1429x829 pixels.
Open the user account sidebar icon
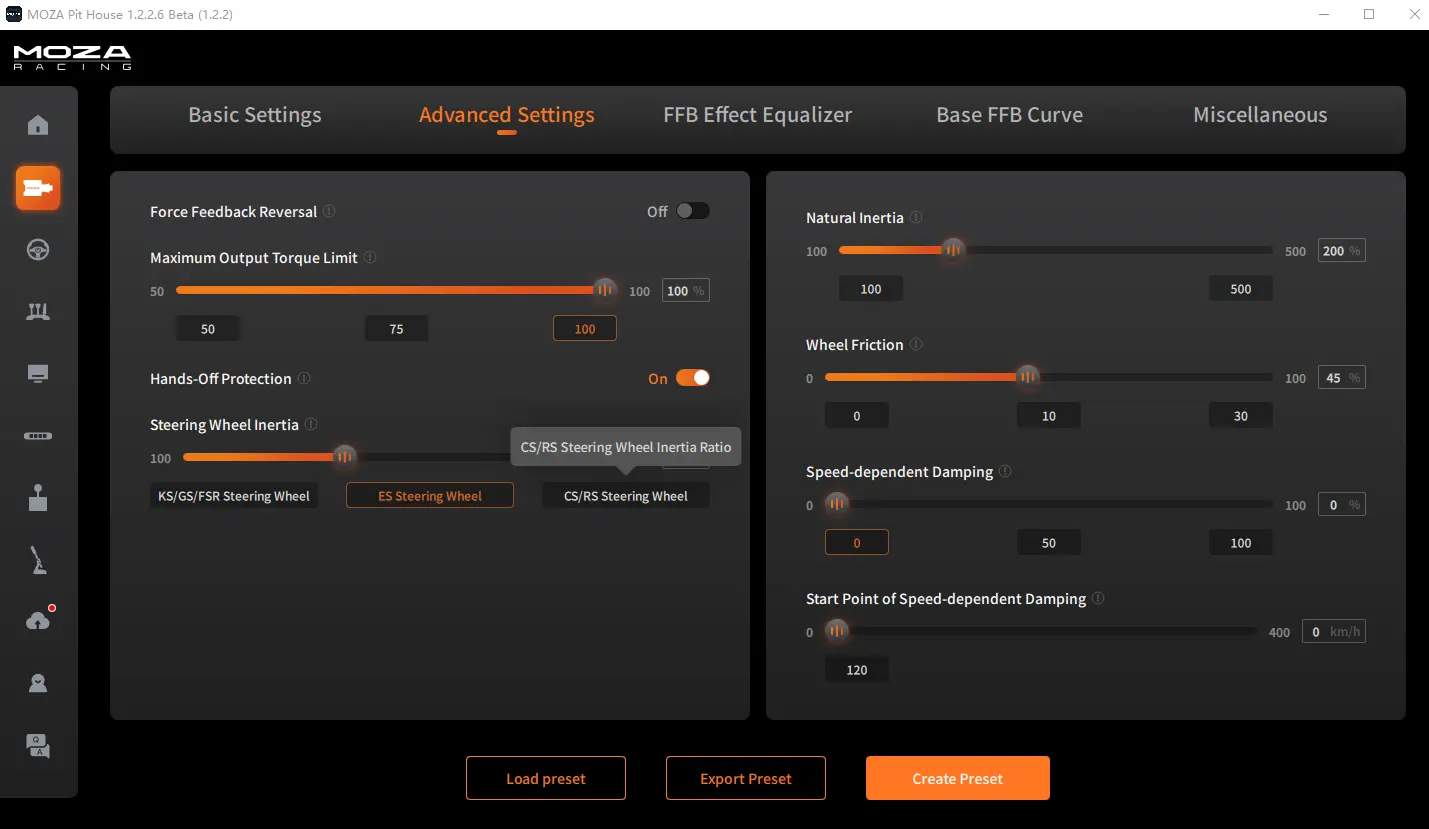point(38,683)
